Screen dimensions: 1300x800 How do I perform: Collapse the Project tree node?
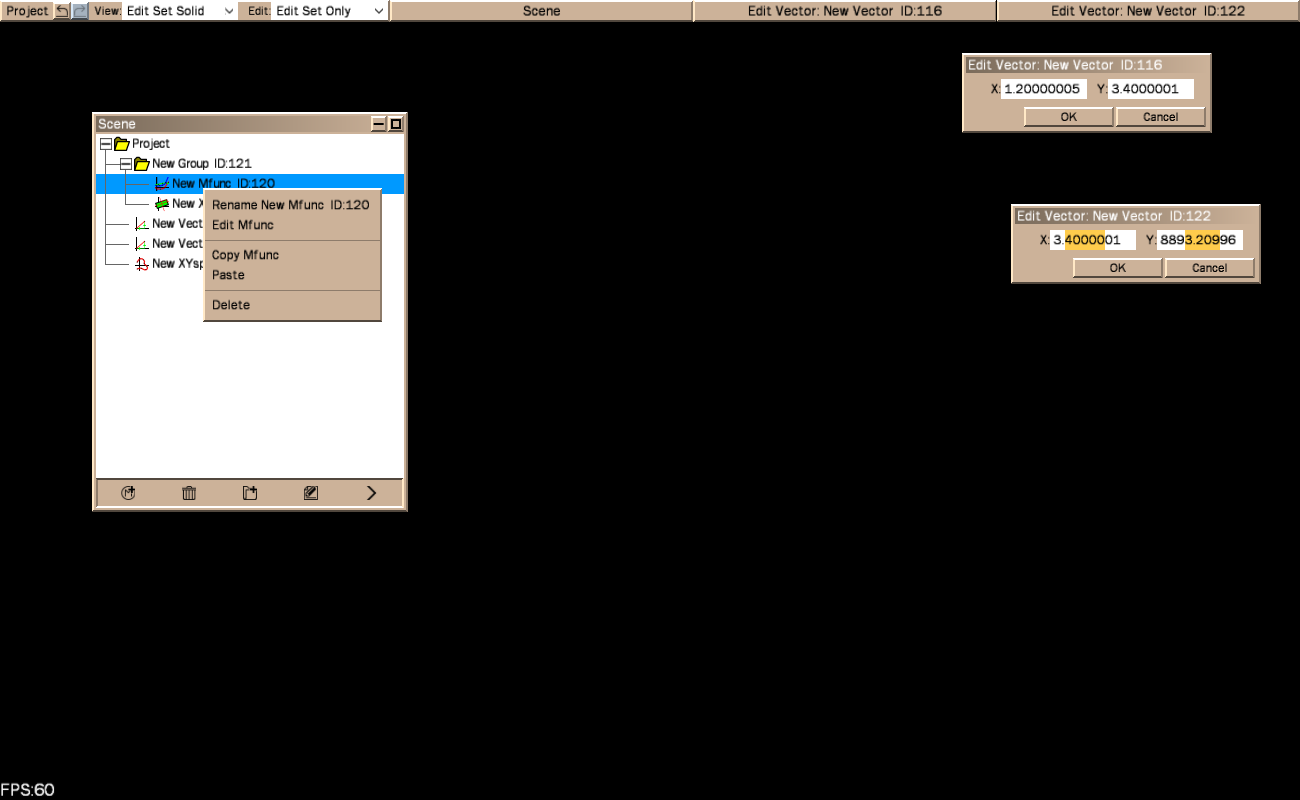106,144
